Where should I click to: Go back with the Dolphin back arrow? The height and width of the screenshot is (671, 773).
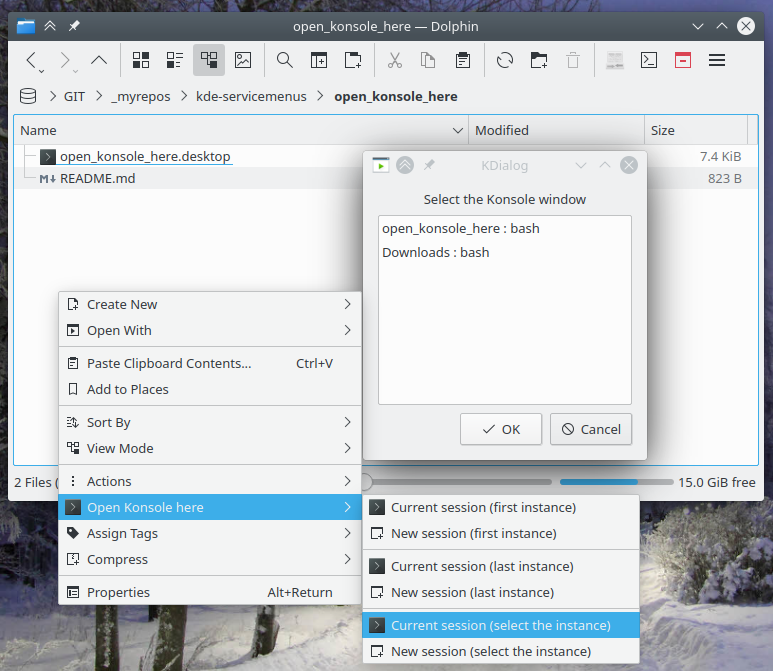[x=32, y=61]
